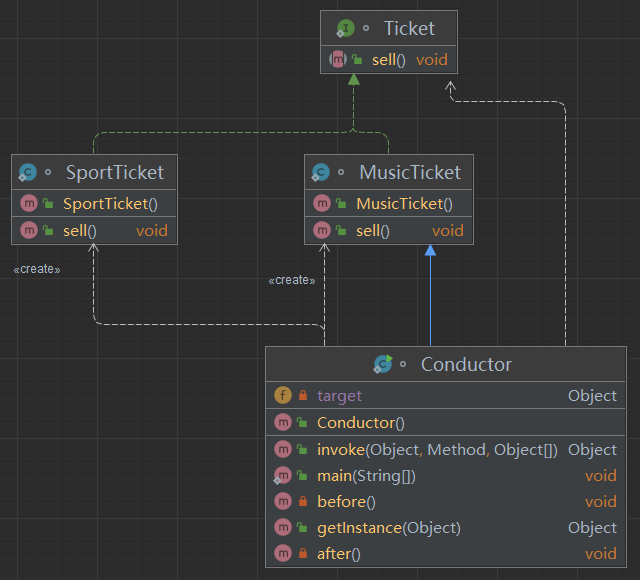Select the sell() method text in Ticket
Image resolution: width=640 pixels, height=580 pixels.
pyautogui.click(x=389, y=60)
